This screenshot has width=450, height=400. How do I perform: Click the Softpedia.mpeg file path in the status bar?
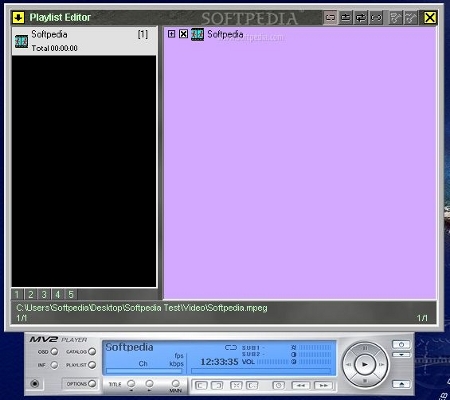(142, 308)
